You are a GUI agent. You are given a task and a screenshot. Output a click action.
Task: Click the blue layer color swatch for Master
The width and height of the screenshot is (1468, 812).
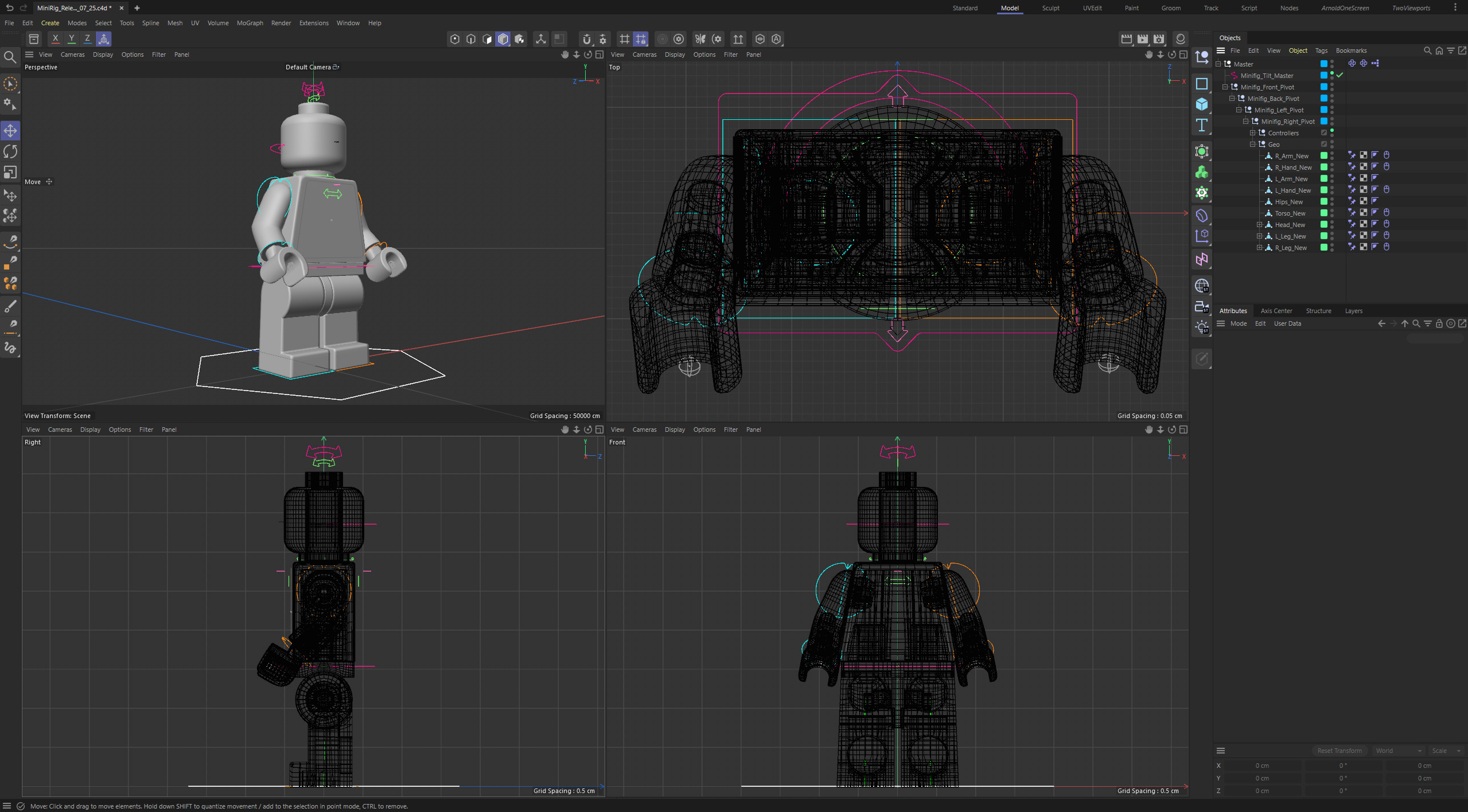[x=1324, y=64]
